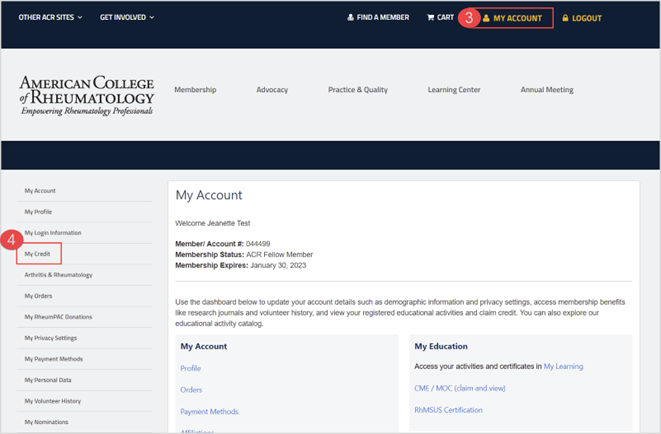Click the Payment Methods dashboard link
661x434 pixels.
(209, 412)
